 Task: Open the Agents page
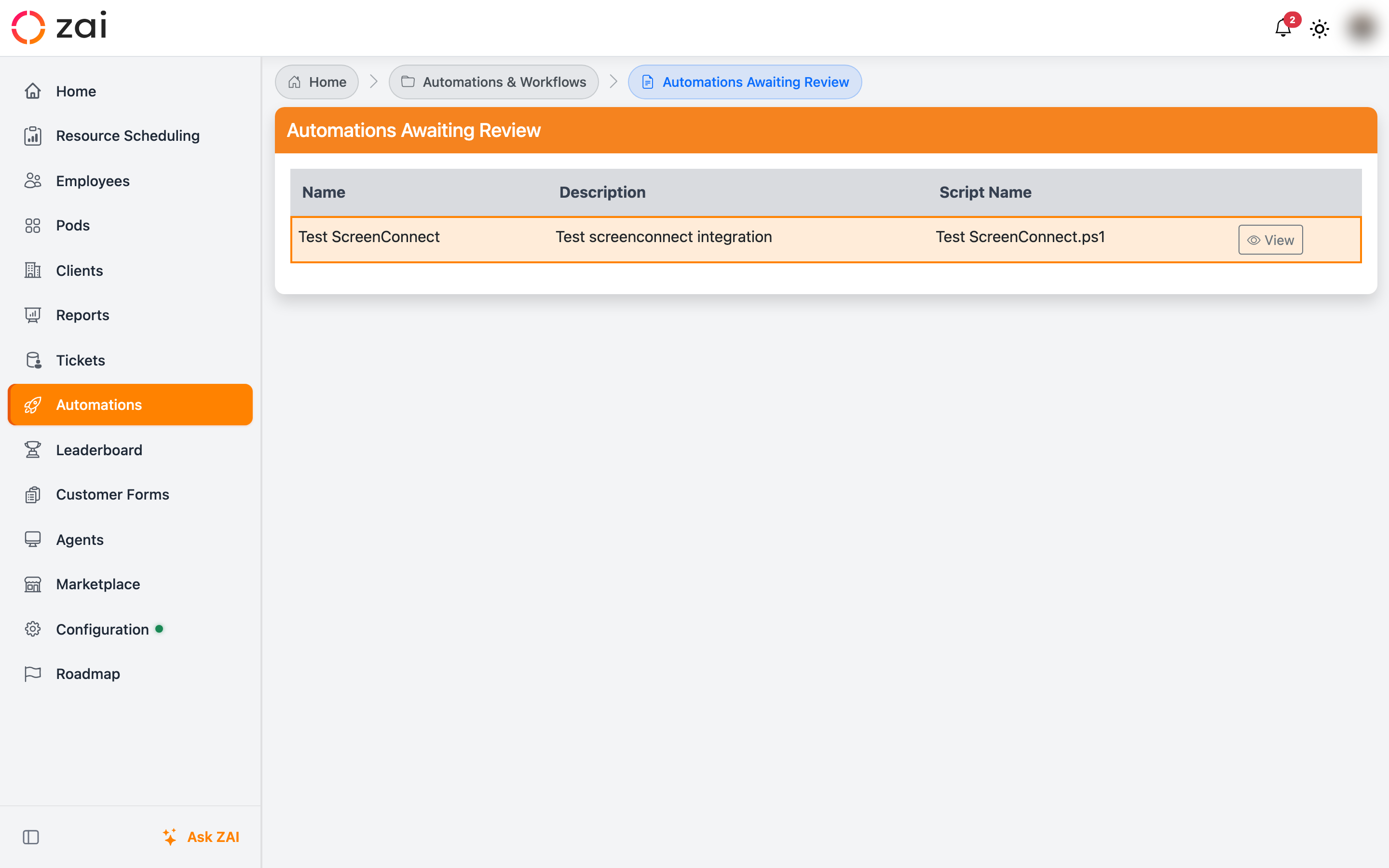point(130,540)
